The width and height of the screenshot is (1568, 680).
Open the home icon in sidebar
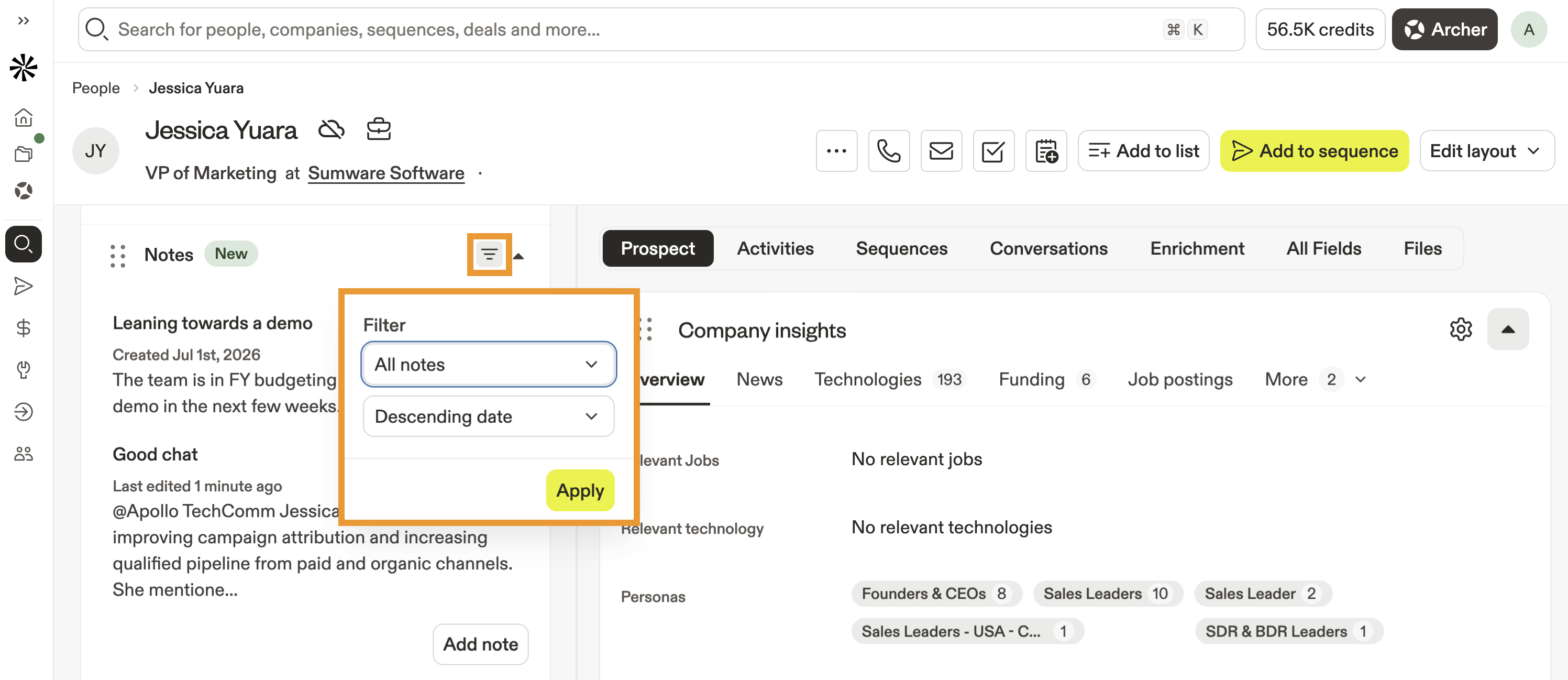(x=23, y=117)
